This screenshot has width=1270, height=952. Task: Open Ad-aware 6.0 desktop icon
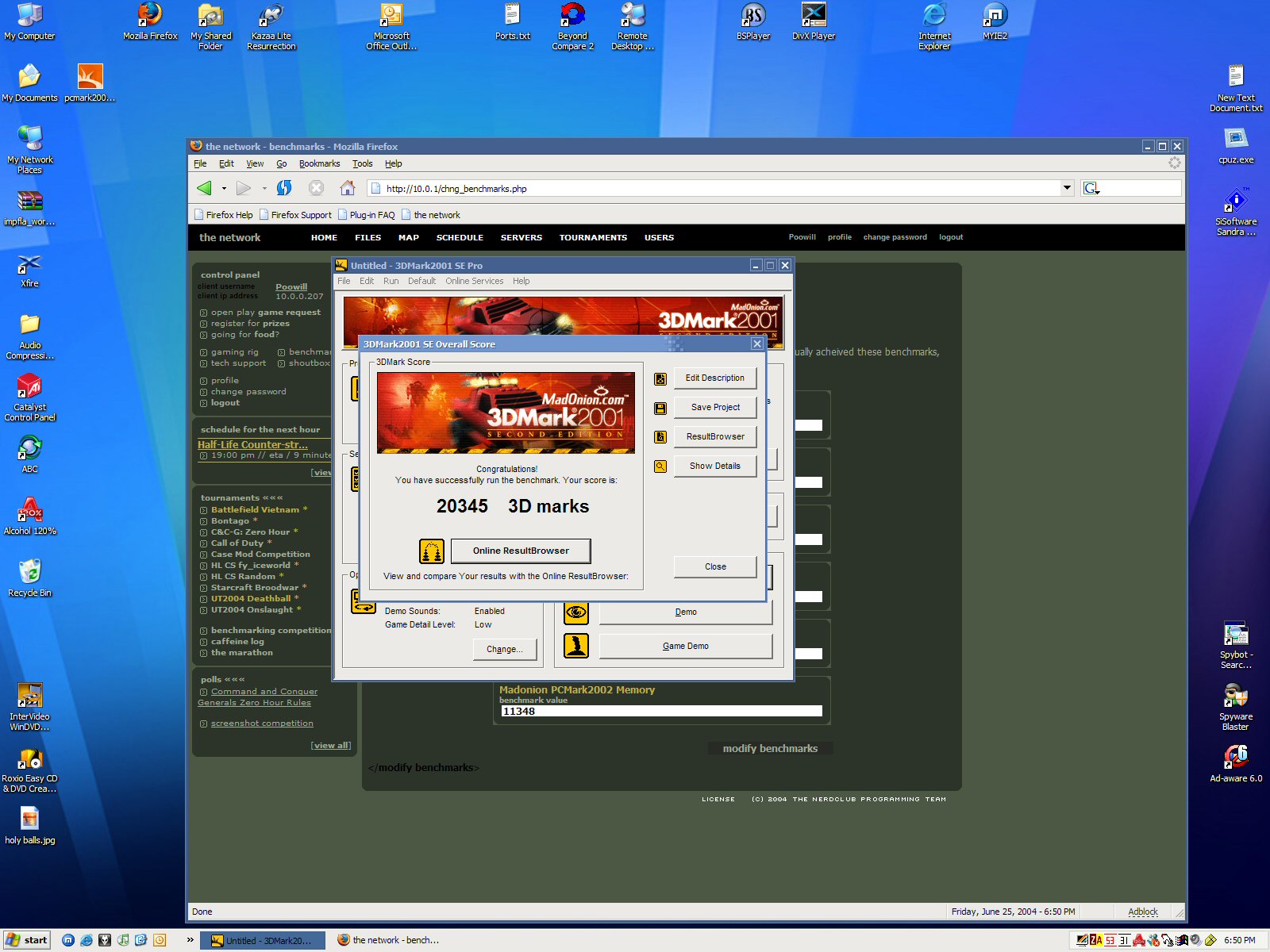[x=1236, y=764]
